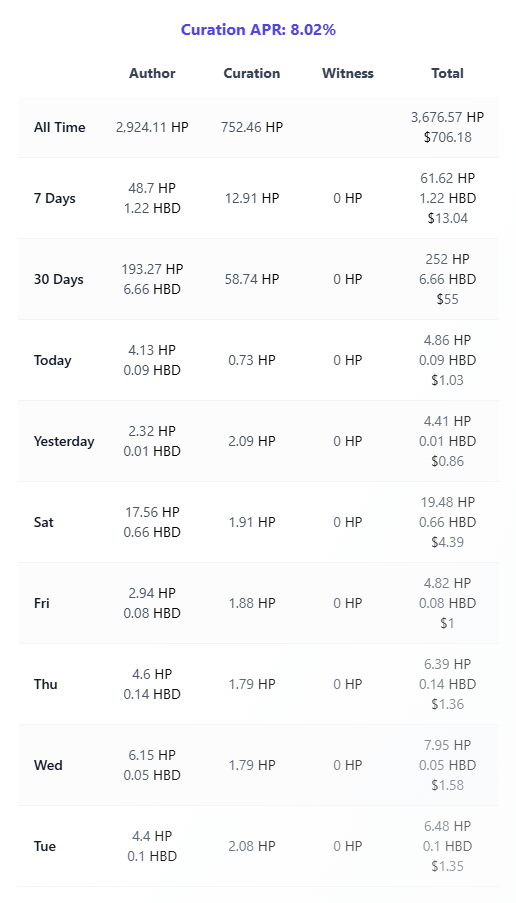Click the Tue row label

[44, 847]
